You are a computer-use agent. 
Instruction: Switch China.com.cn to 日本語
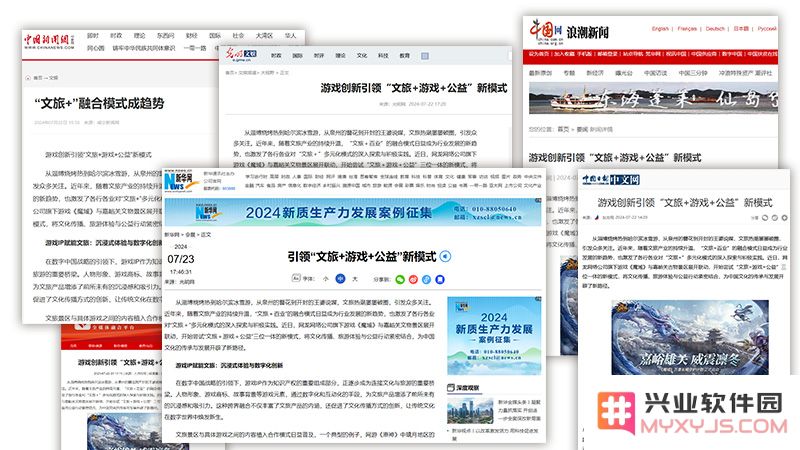741,29
